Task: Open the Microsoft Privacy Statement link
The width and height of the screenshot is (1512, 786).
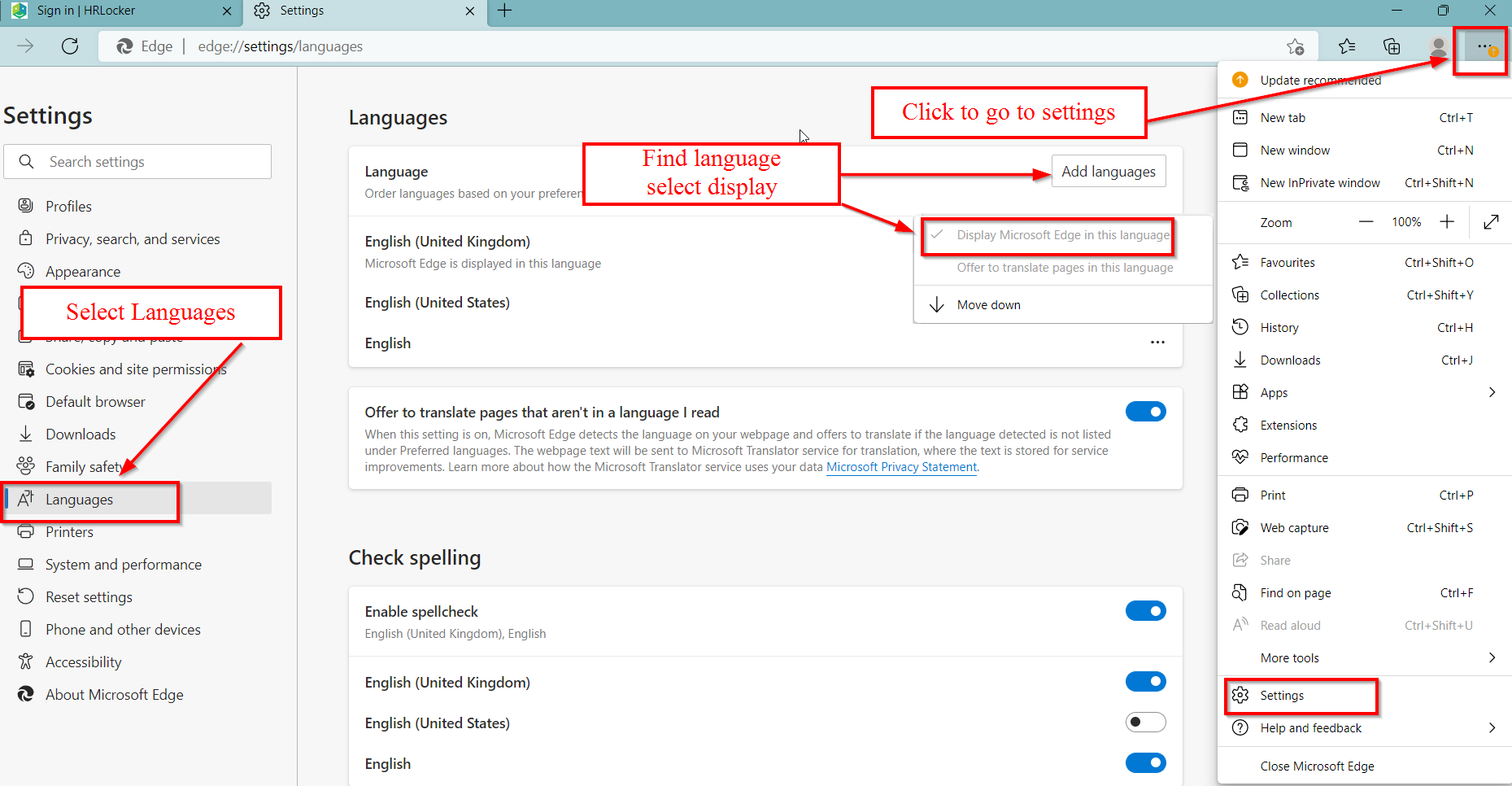Action: pyautogui.click(x=901, y=467)
